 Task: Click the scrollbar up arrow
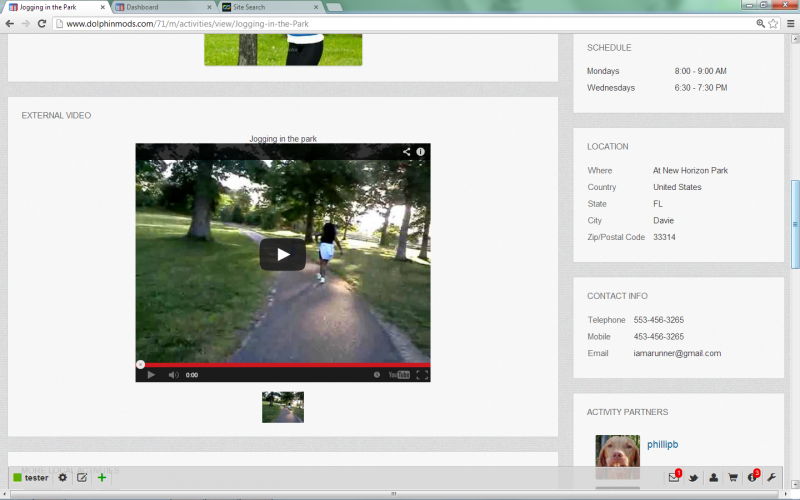pos(795,39)
